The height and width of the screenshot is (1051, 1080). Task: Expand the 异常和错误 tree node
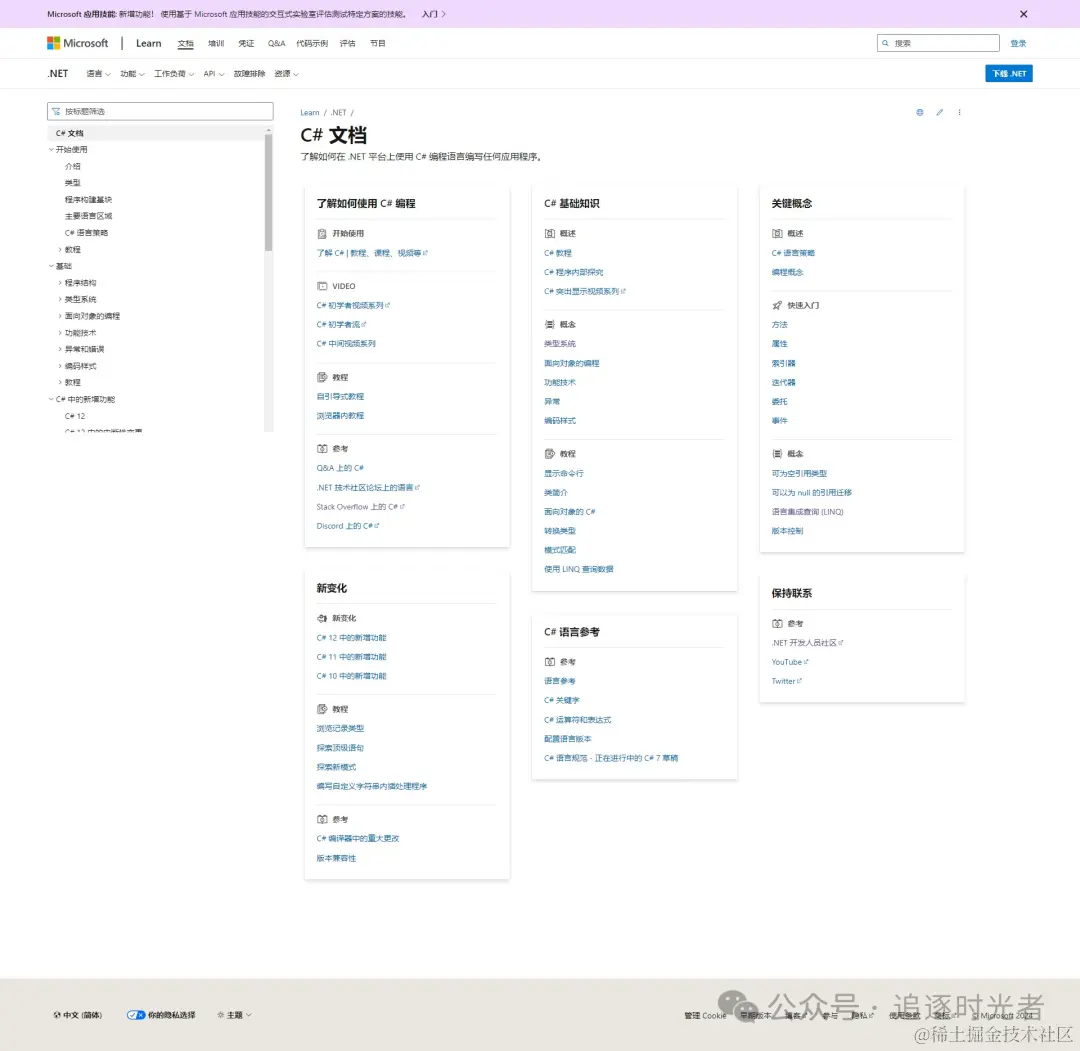point(60,349)
